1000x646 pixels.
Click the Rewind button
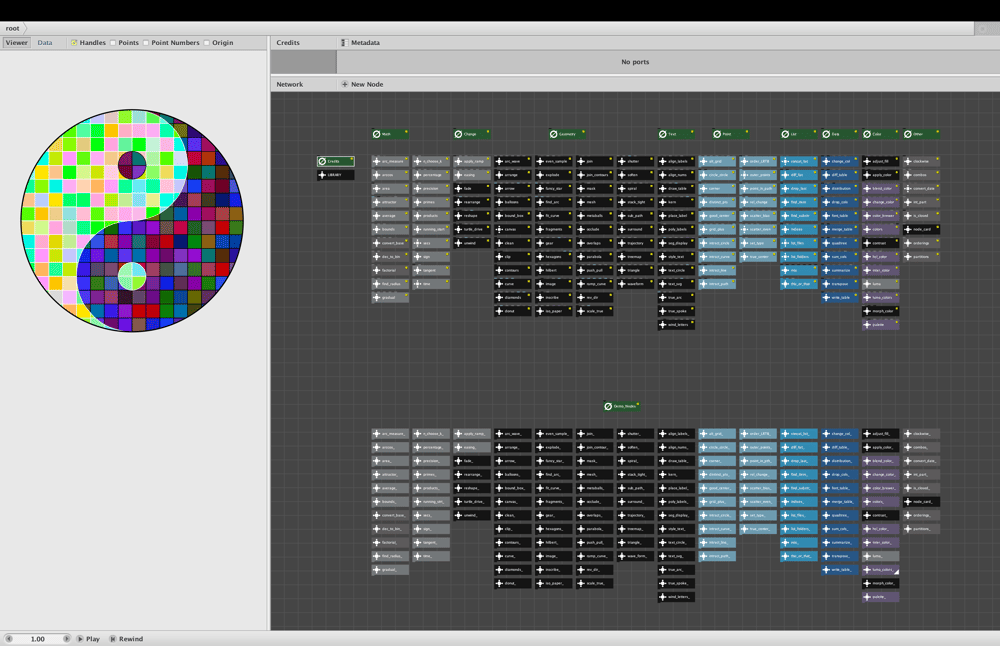coord(126,638)
